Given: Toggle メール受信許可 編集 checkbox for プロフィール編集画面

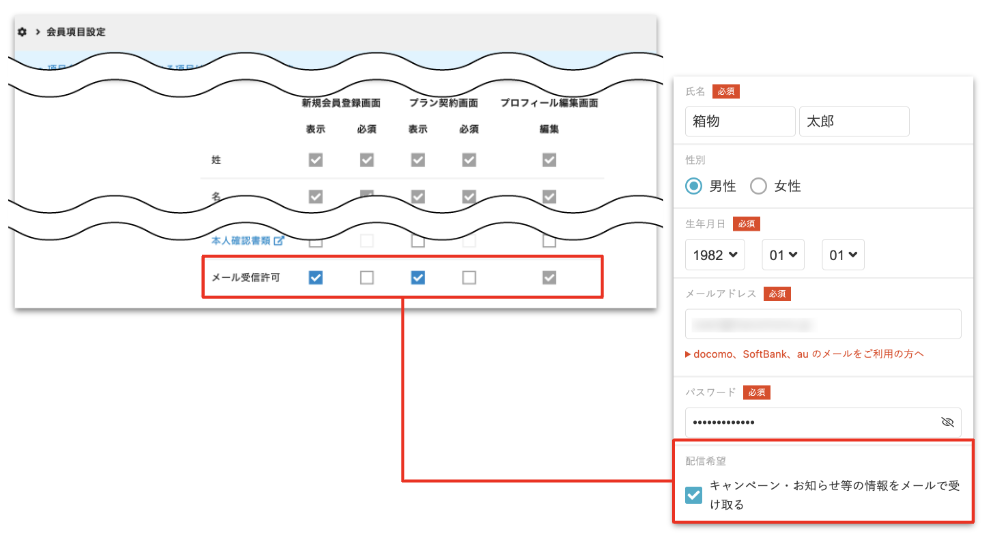Looking at the screenshot, I should pos(549,278).
